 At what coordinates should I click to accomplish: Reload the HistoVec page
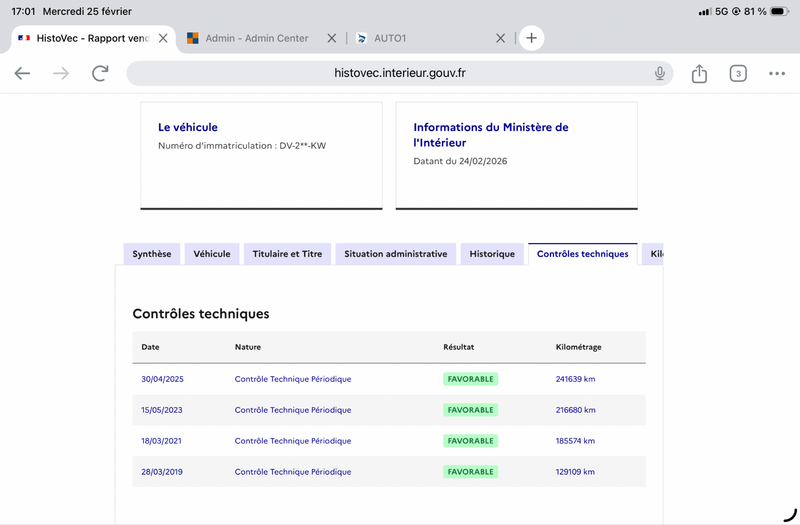tap(100, 73)
